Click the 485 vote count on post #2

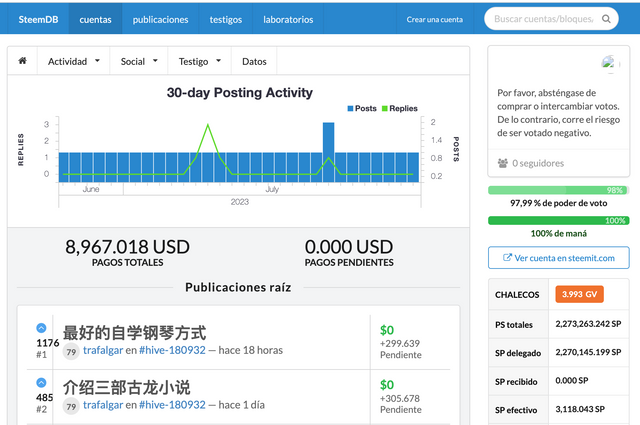pyautogui.click(x=44, y=398)
